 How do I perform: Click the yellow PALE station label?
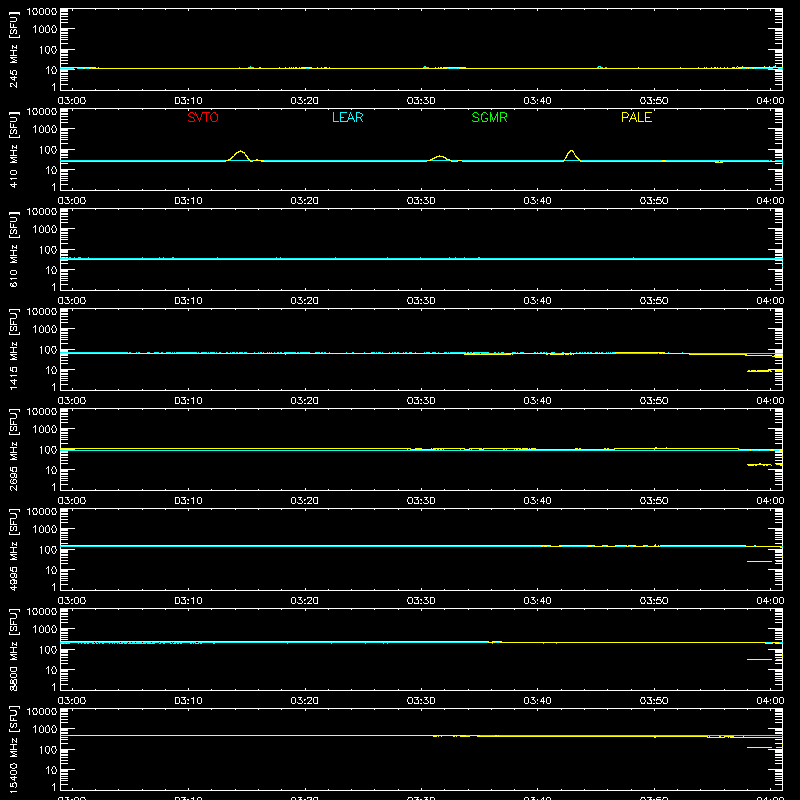tap(636, 117)
